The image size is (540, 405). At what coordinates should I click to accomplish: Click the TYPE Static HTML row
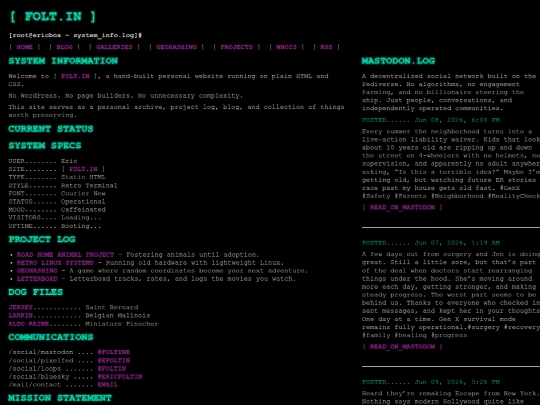point(57,177)
